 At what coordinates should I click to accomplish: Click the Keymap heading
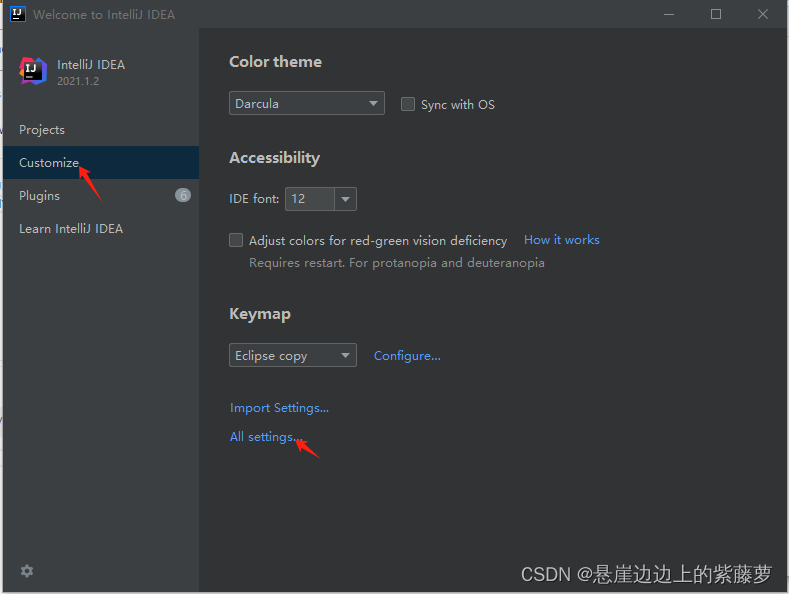tap(260, 314)
